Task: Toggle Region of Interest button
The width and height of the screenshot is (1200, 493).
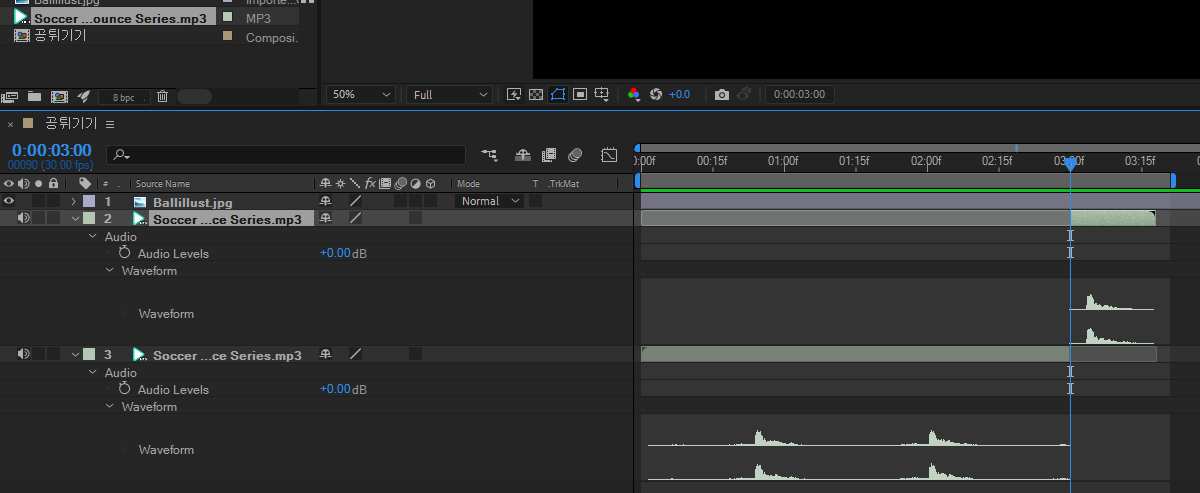Action: [x=579, y=94]
